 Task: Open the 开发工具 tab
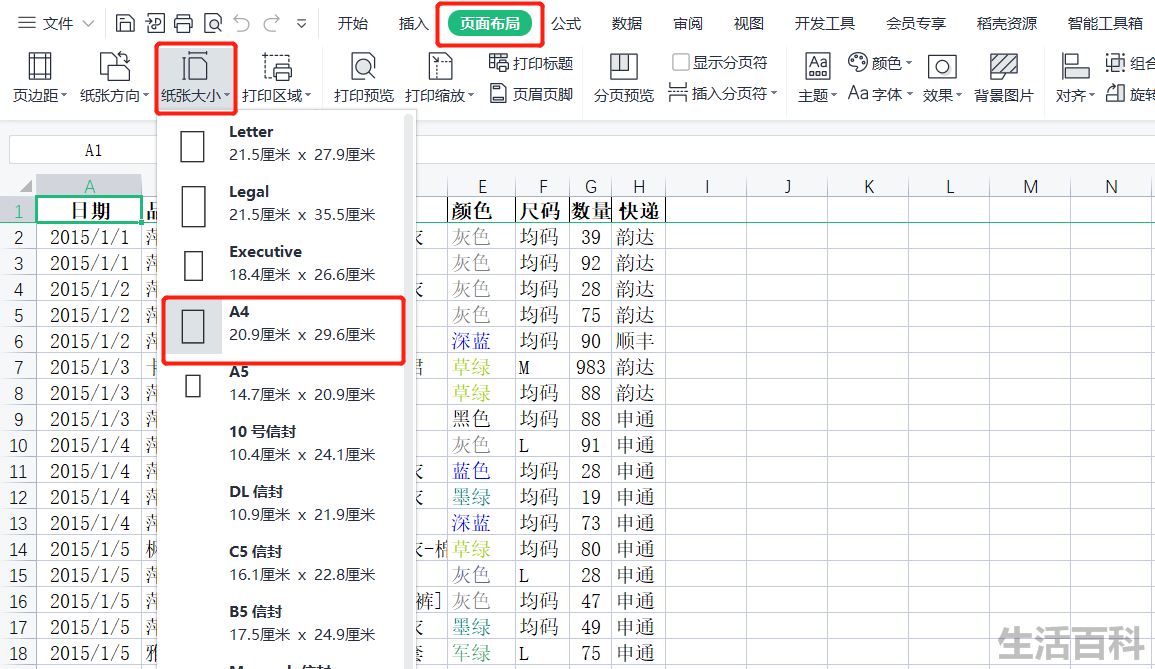tap(825, 24)
